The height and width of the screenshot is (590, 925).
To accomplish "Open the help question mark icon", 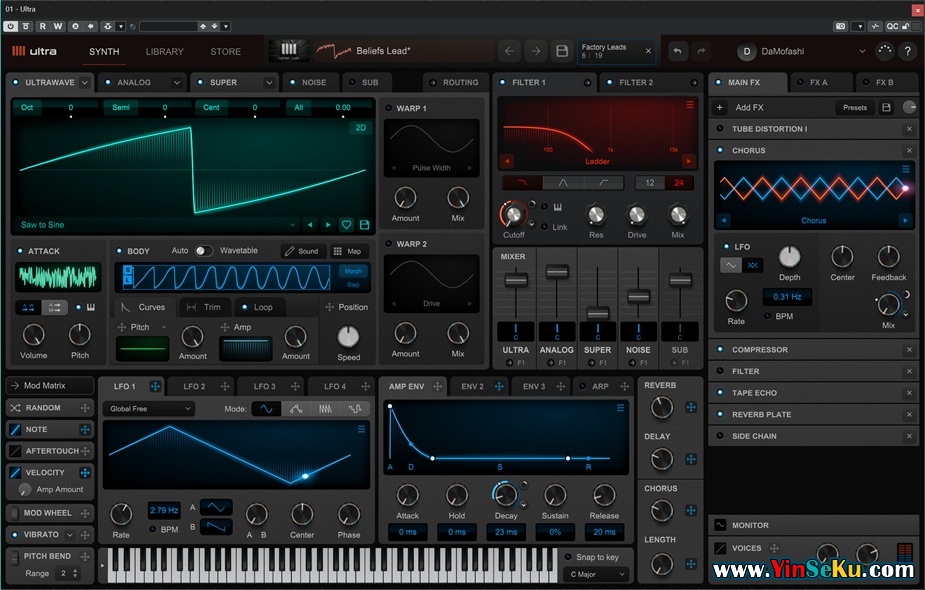I will 908,51.
